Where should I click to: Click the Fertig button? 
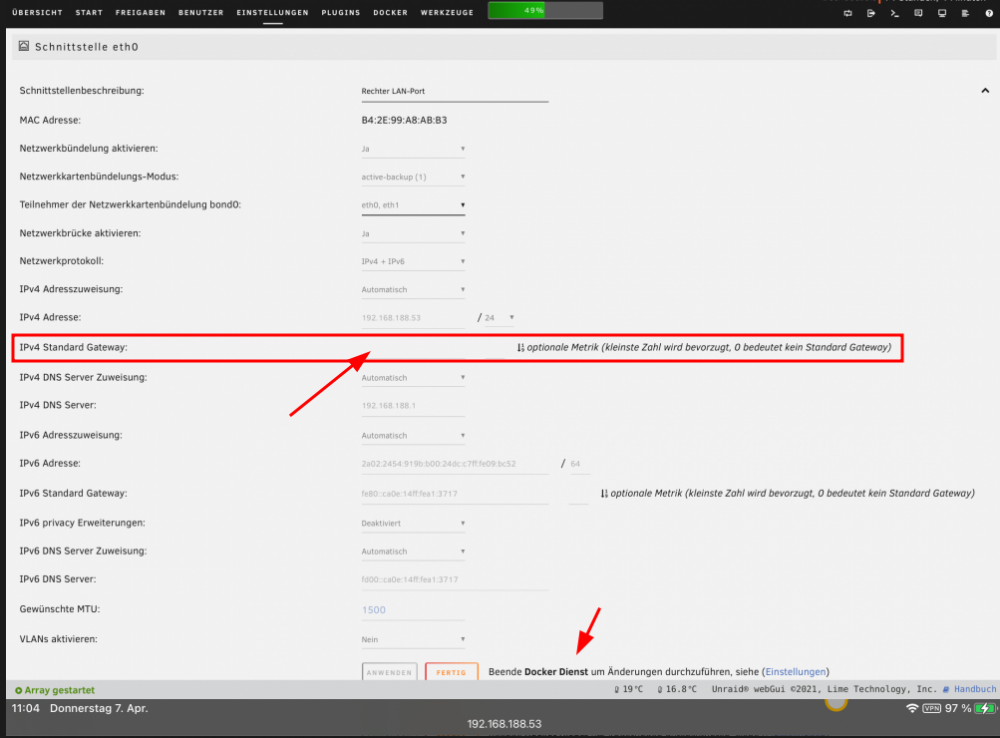coord(452,672)
